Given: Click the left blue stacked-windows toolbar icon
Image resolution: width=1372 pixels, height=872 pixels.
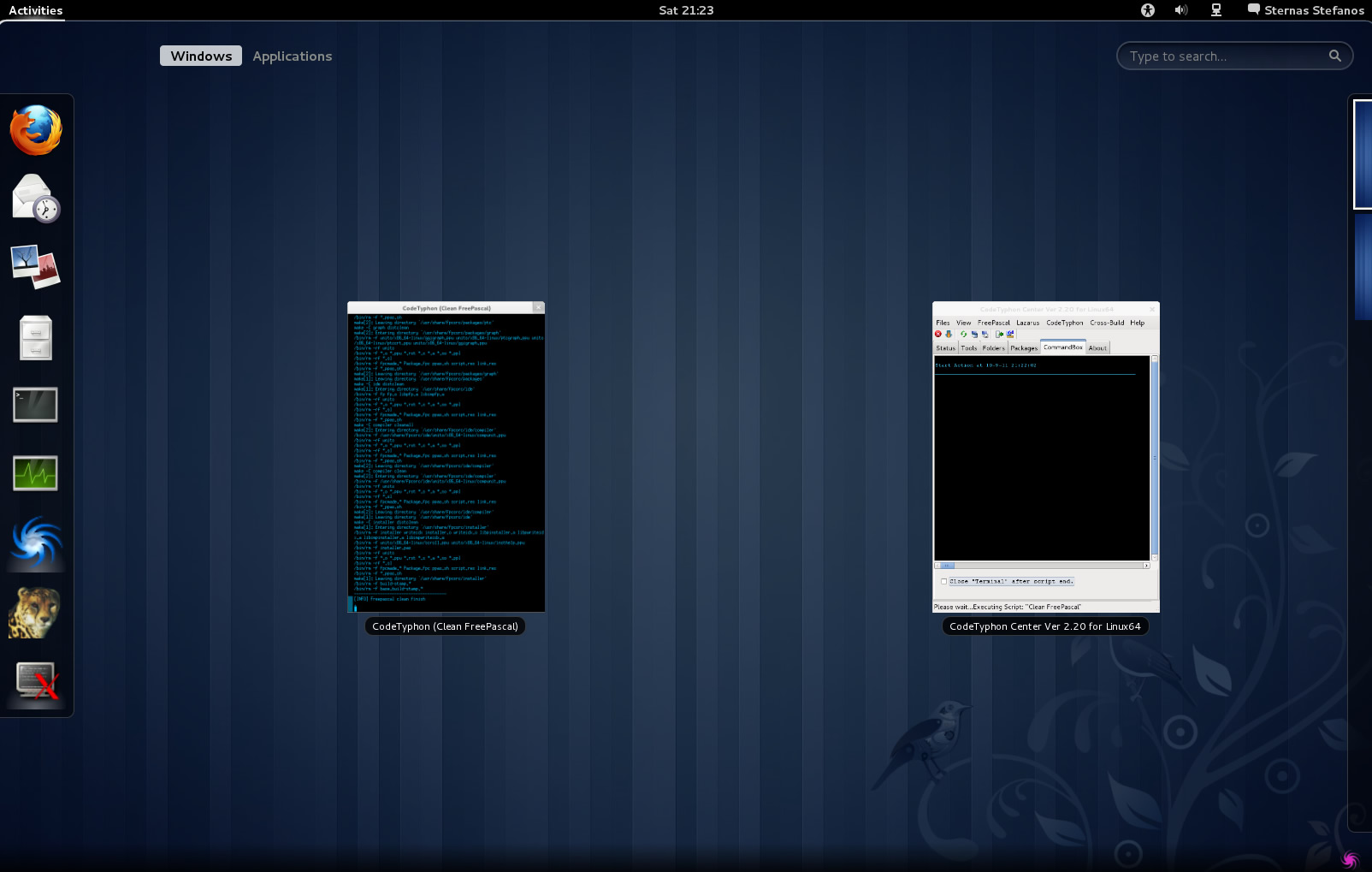Looking at the screenshot, I should click(x=974, y=335).
